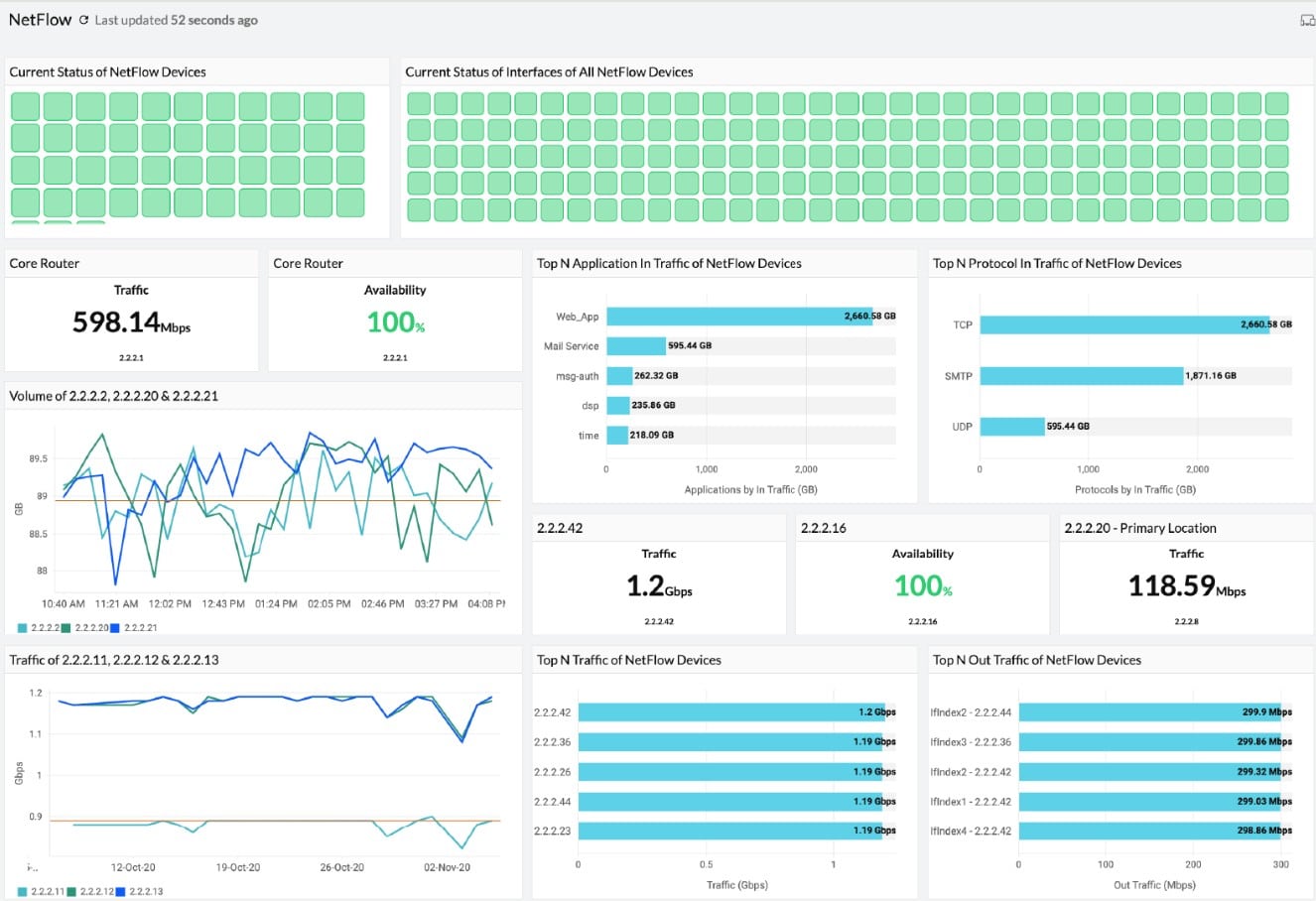Select '2.2.2.20 - Primary Location' widget title
This screenshot has height=901, width=1316.
1140,528
